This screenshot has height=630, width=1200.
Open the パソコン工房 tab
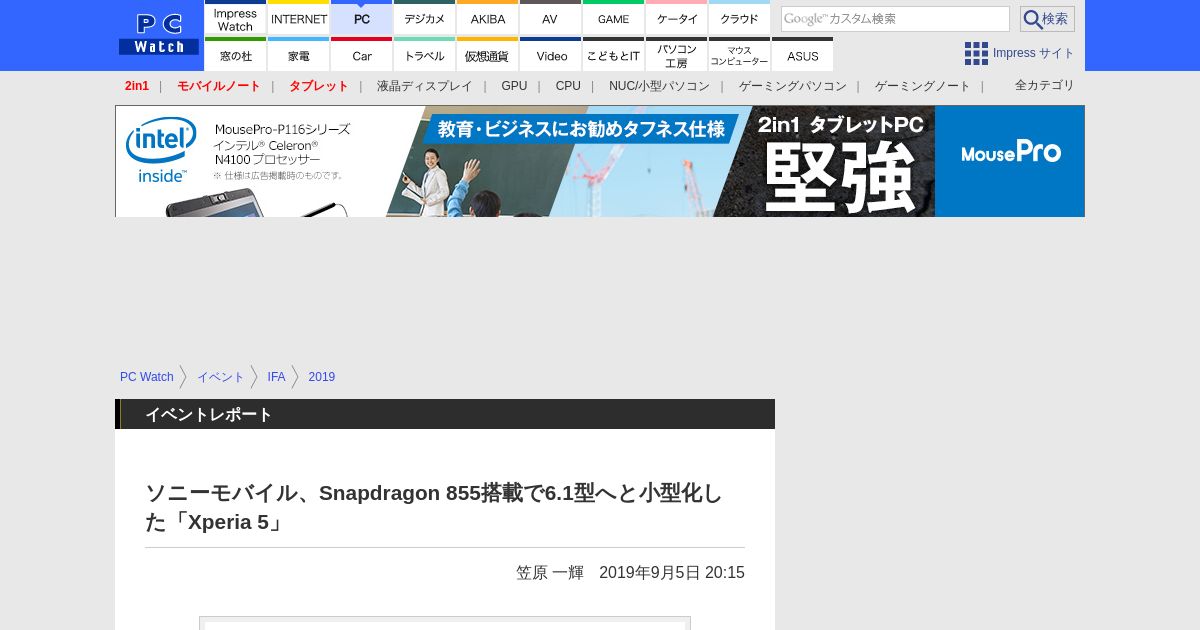(677, 54)
